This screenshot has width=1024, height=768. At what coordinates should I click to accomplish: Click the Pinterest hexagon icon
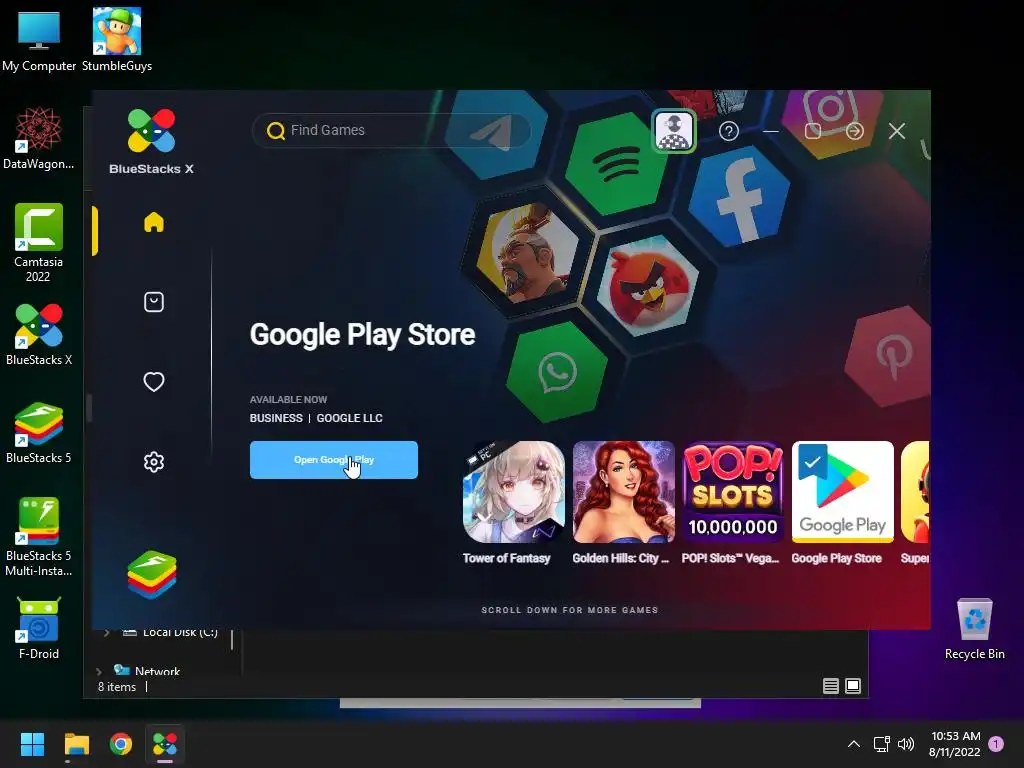(x=889, y=355)
